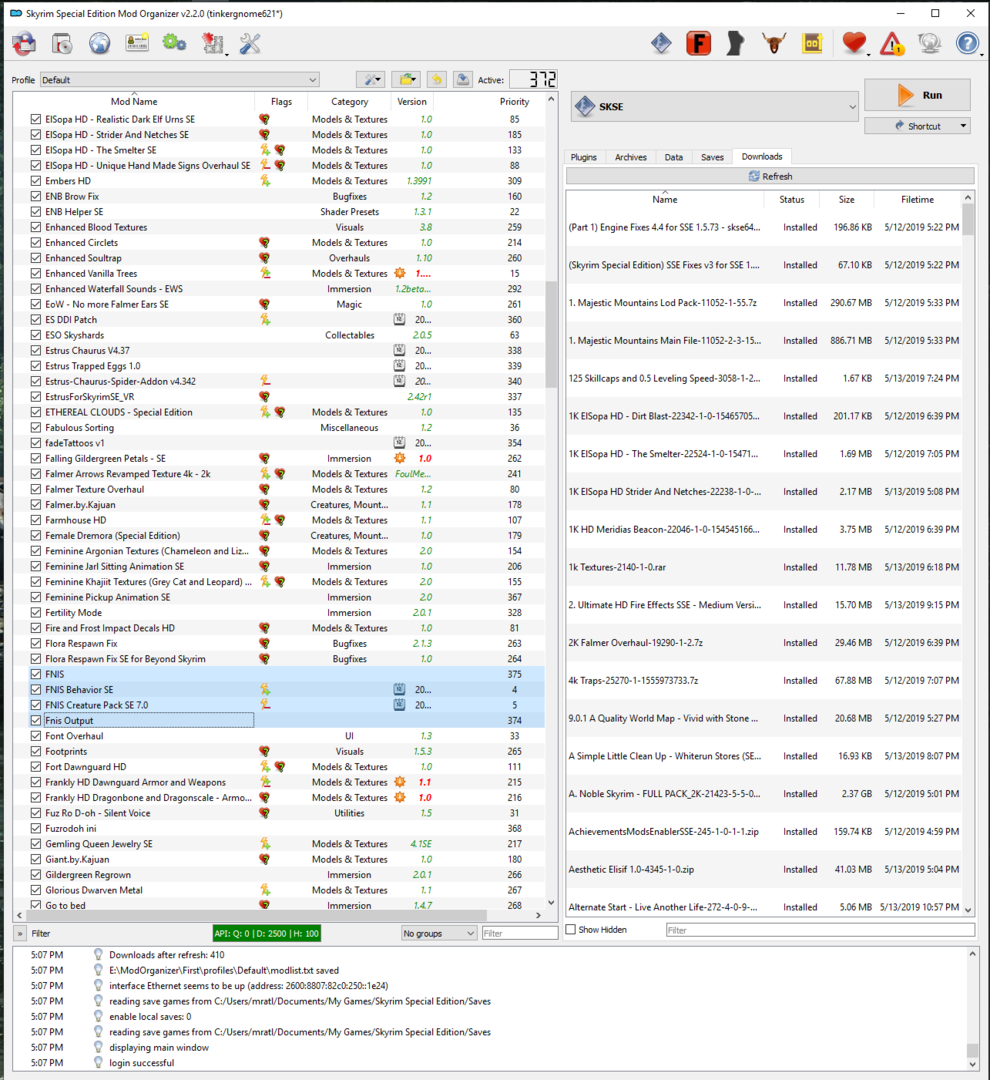Uncheck ElSopa HD - The Smelter SE
Viewport: 990px width, 1080px height.
point(36,150)
